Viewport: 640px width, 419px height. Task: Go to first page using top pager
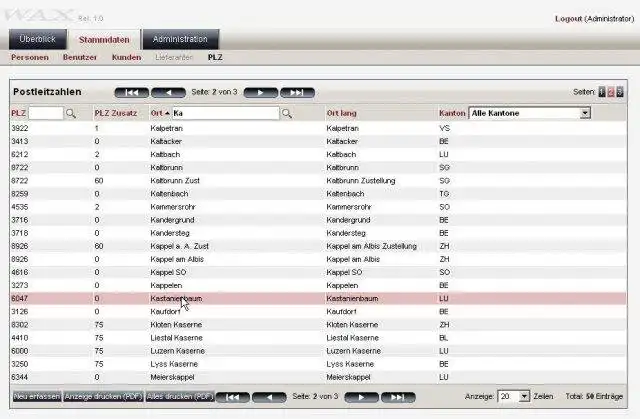click(x=132, y=93)
